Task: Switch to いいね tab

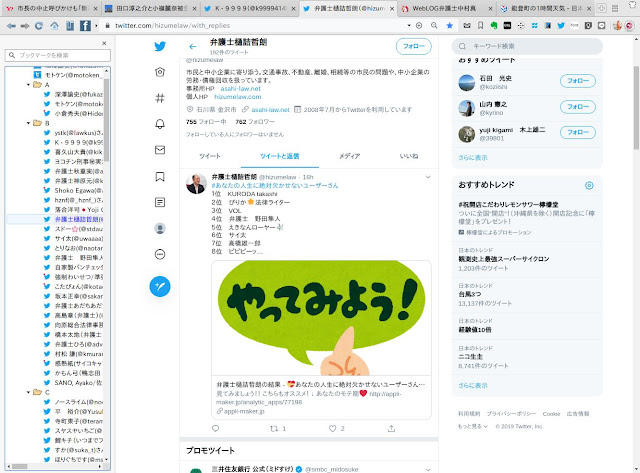Action: coord(409,156)
